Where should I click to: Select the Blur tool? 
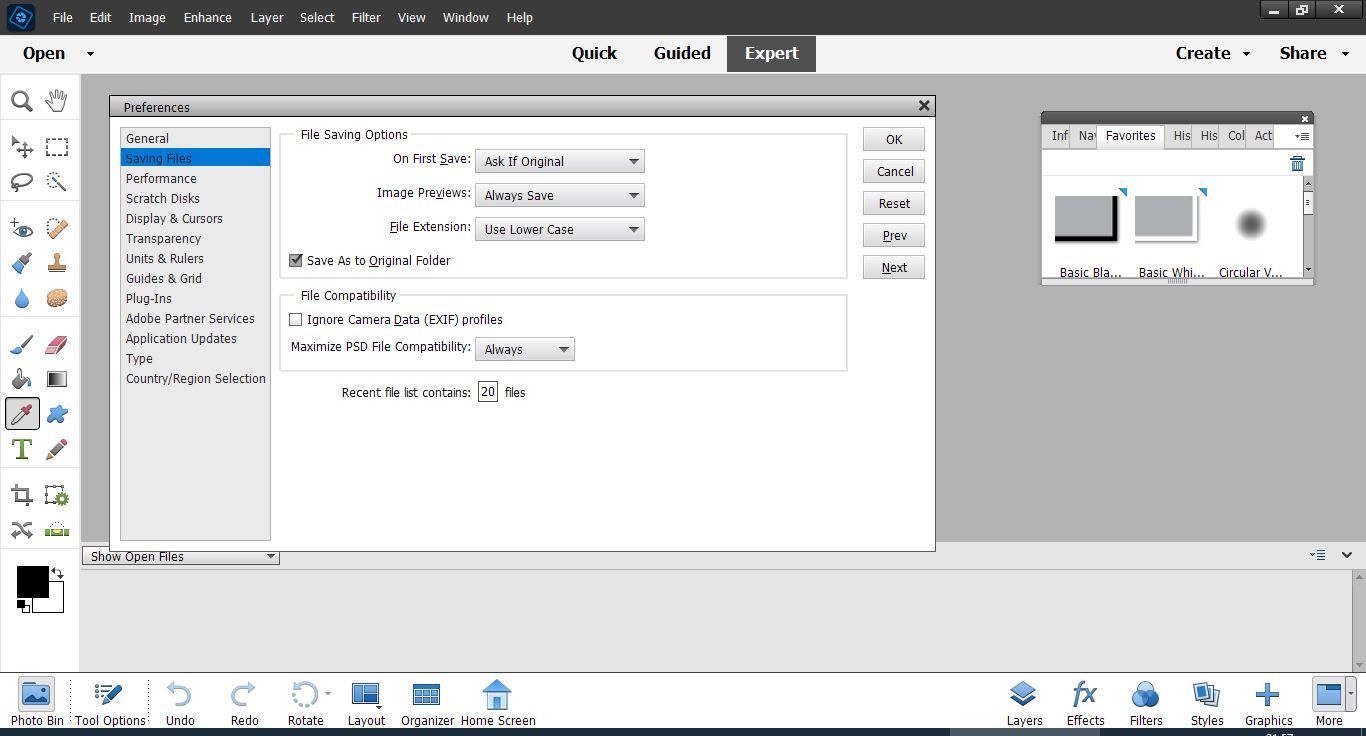pyautogui.click(x=22, y=298)
